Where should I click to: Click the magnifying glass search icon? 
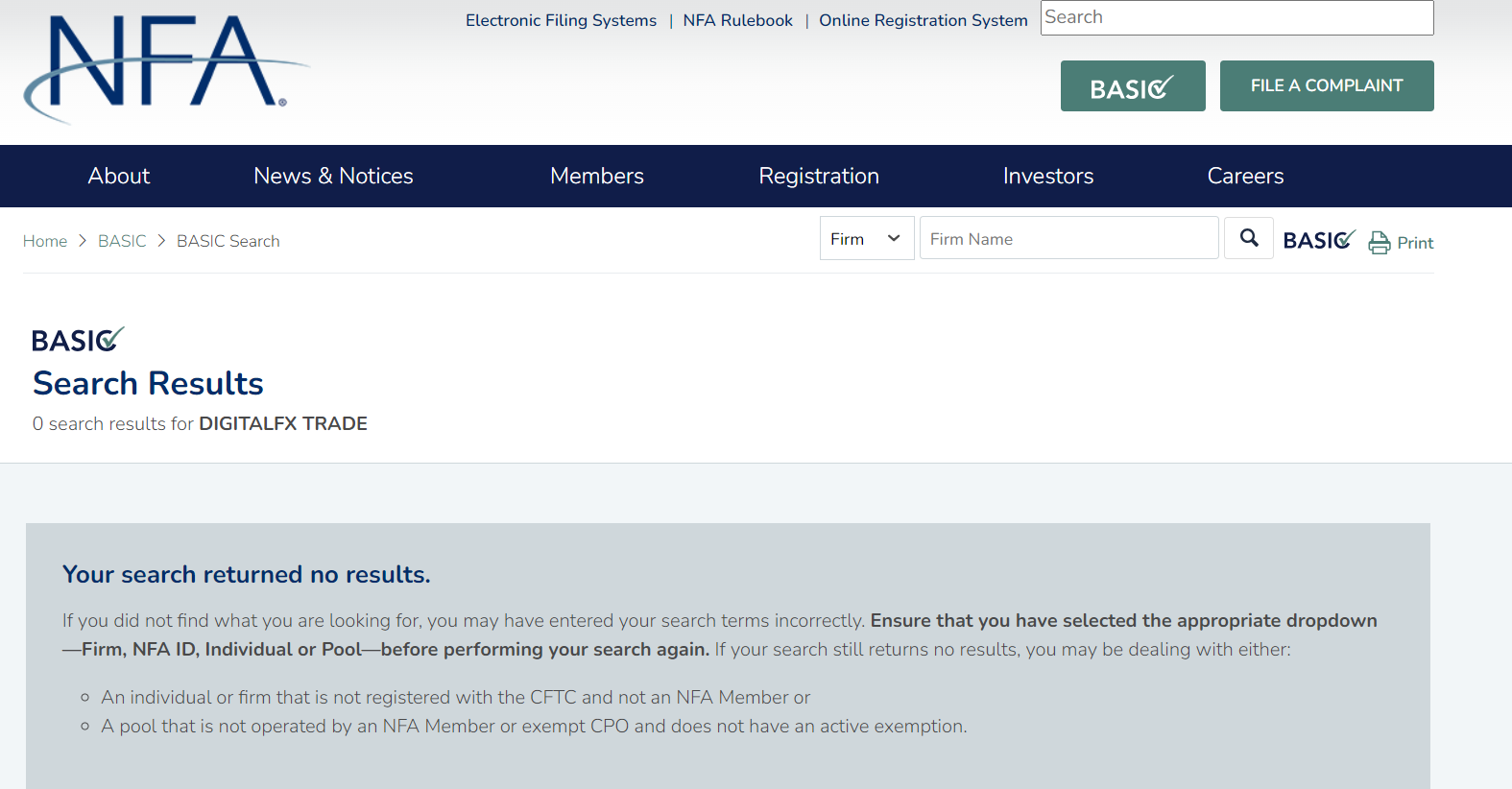(1248, 238)
